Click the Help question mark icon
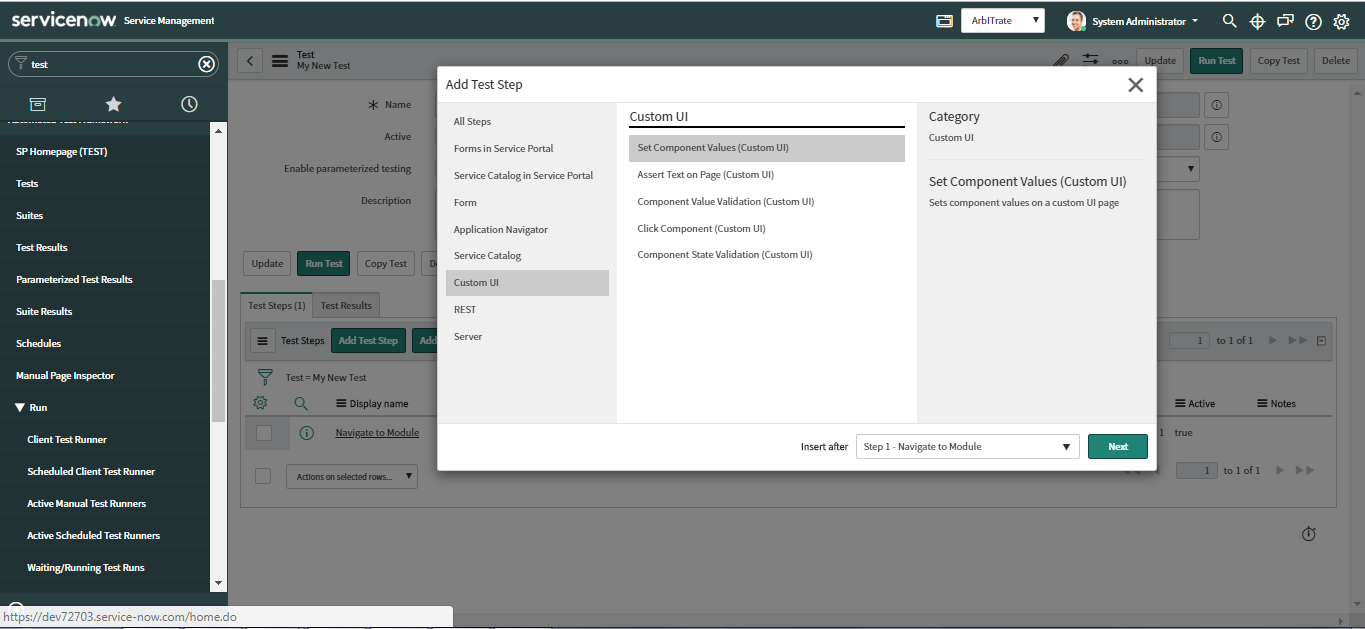Image resolution: width=1365 pixels, height=629 pixels. pyautogui.click(x=1313, y=21)
